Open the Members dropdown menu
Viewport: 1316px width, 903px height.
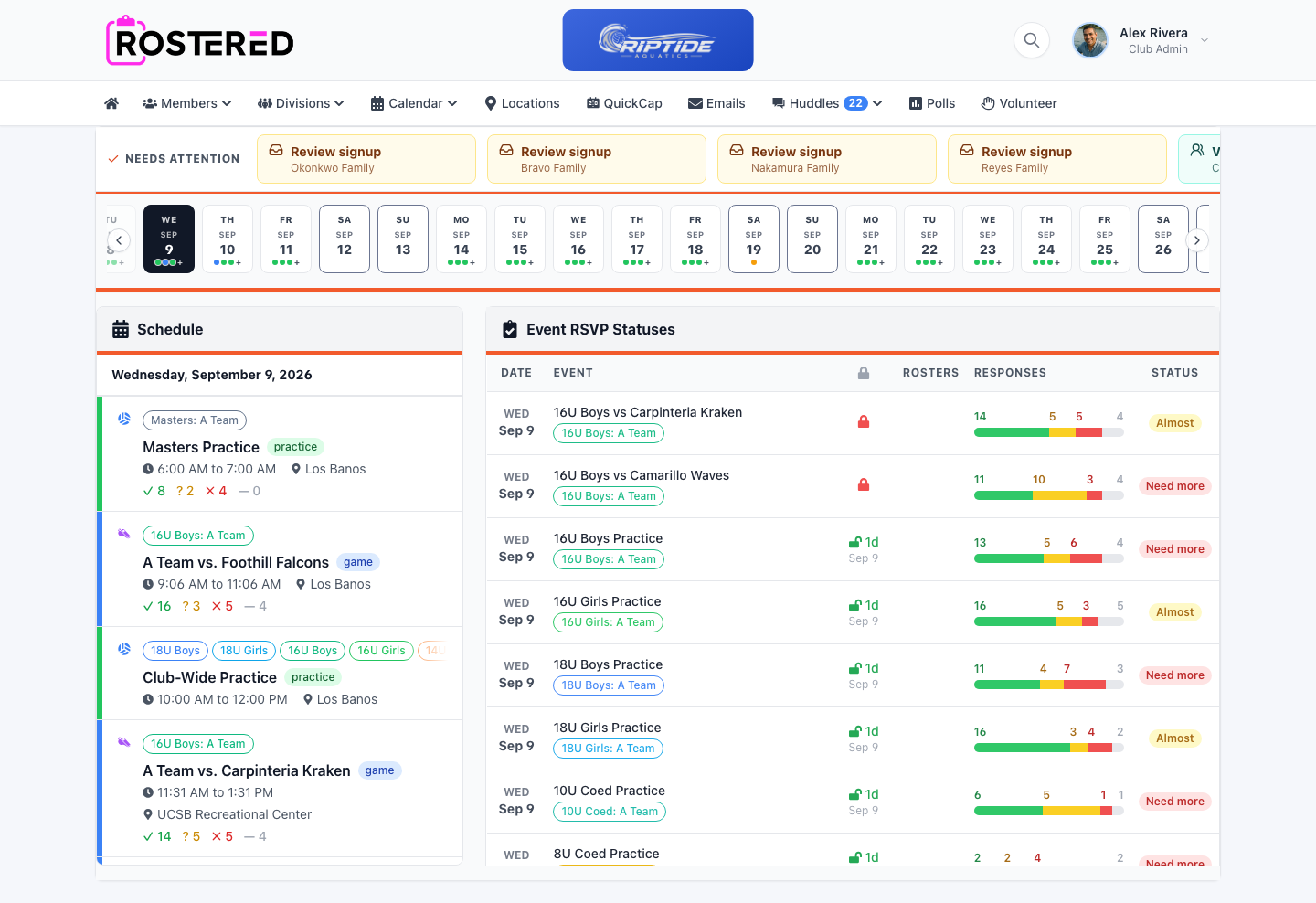(187, 103)
